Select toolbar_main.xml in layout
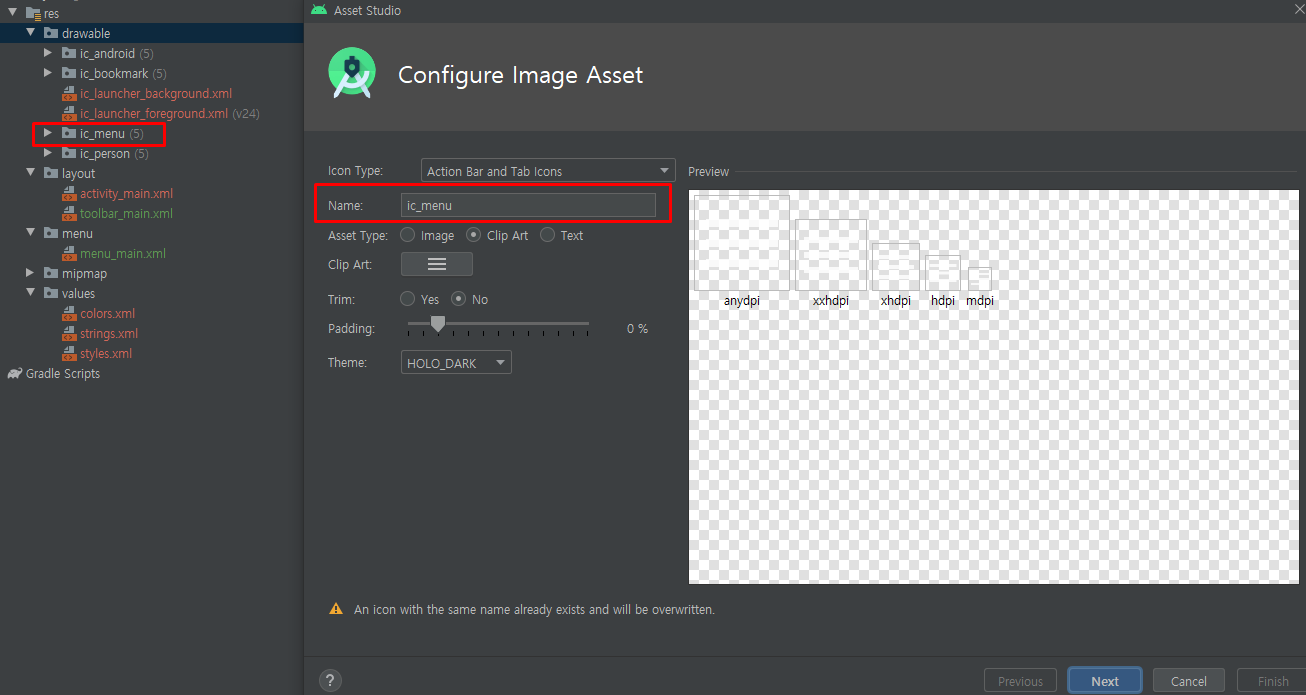The height and width of the screenshot is (695, 1306). [126, 213]
